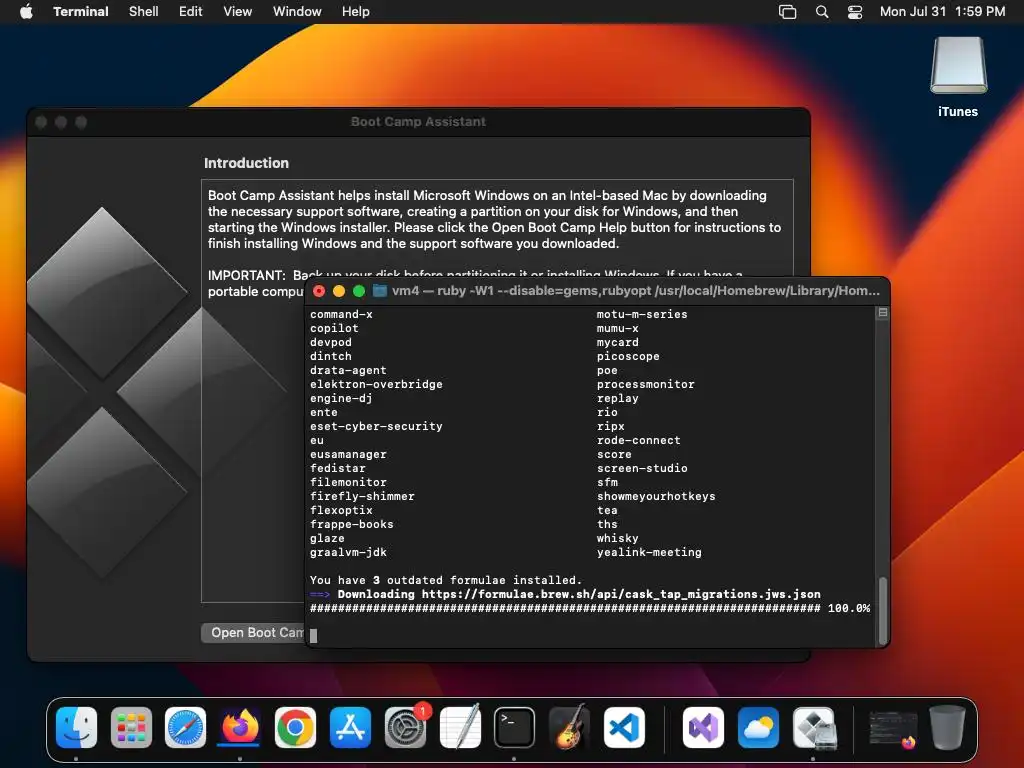Click 'picoscope' in the Terminal output
This screenshot has width=1024, height=768.
pos(628,357)
